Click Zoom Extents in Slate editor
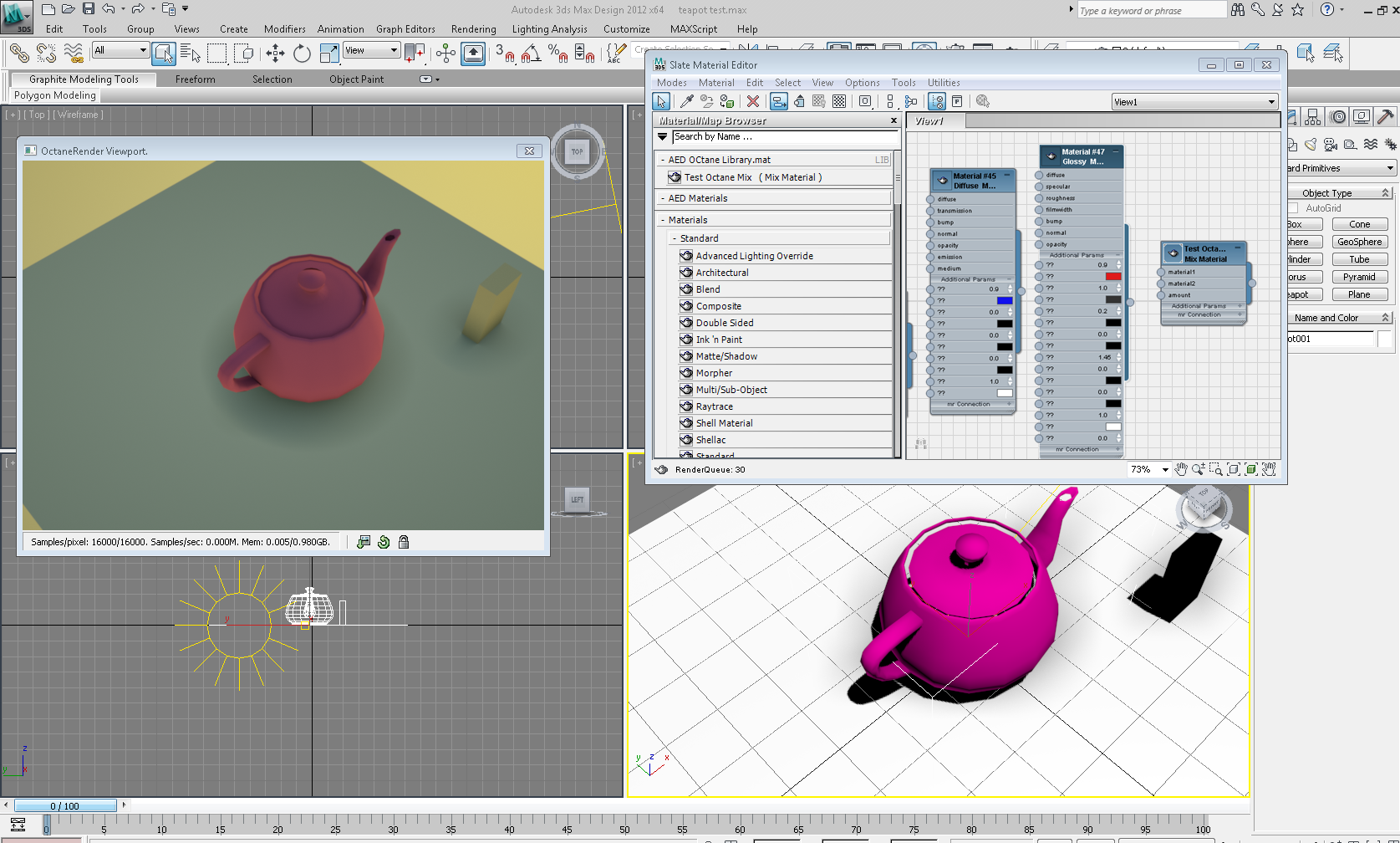 1234,469
